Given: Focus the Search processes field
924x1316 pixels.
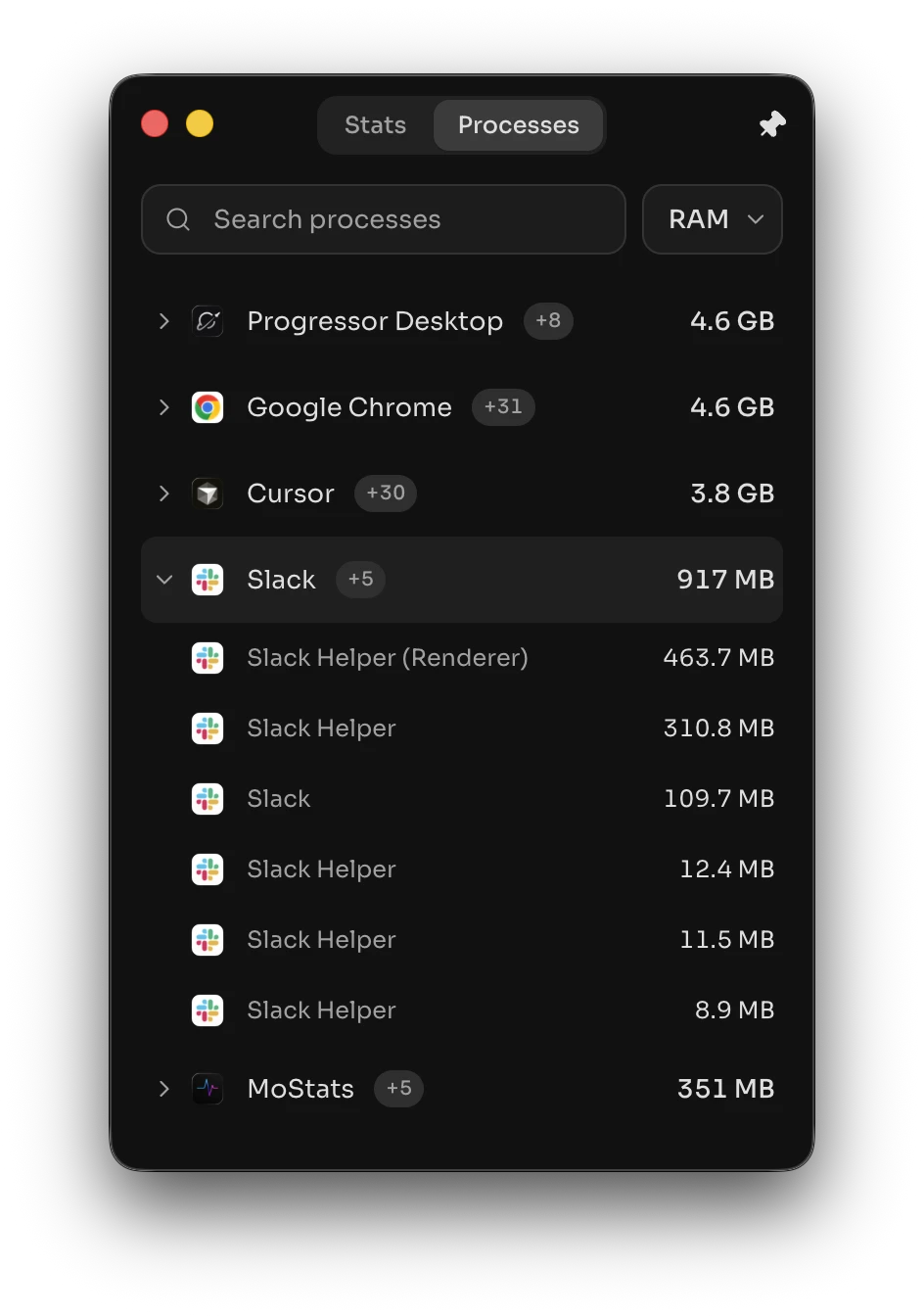Looking at the screenshot, I should [384, 219].
